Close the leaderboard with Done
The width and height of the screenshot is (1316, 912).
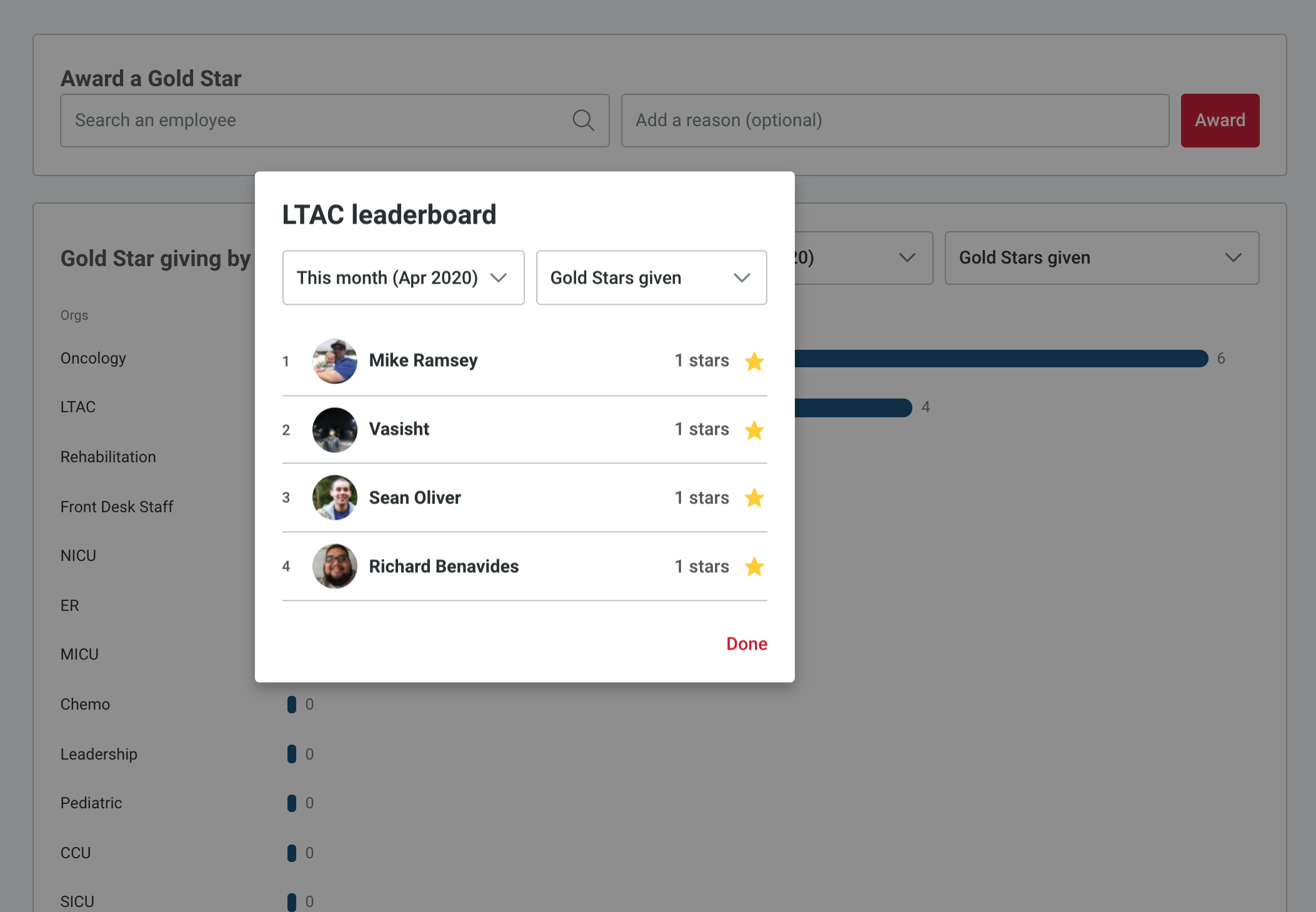click(x=747, y=644)
